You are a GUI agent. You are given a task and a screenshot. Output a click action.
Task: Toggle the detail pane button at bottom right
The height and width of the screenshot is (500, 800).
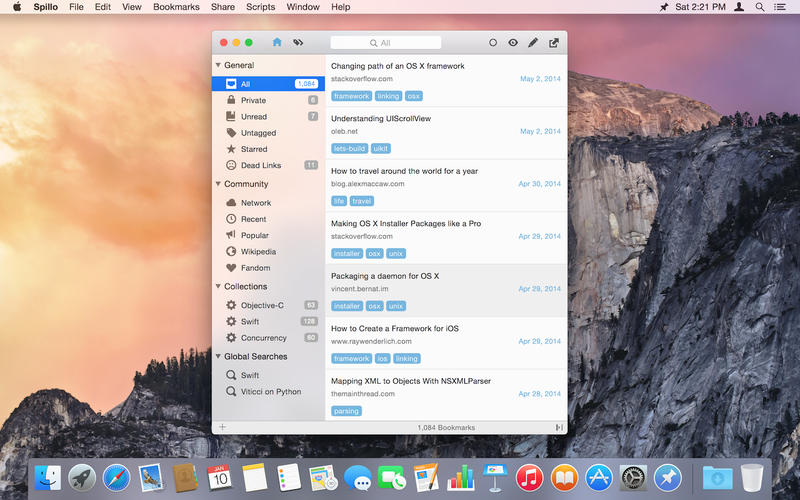(559, 427)
